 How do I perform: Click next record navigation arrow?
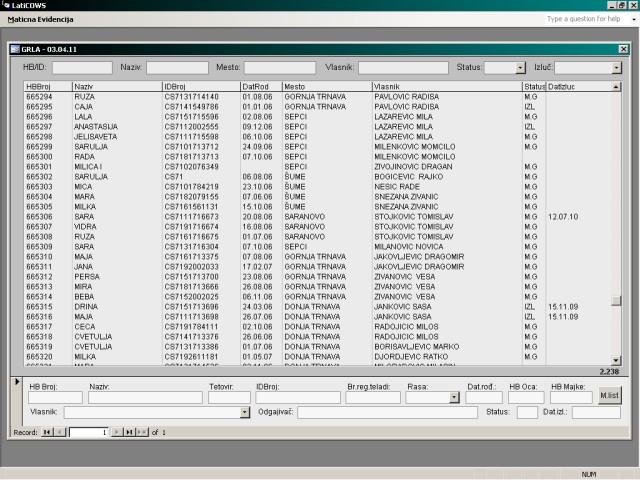tap(117, 432)
